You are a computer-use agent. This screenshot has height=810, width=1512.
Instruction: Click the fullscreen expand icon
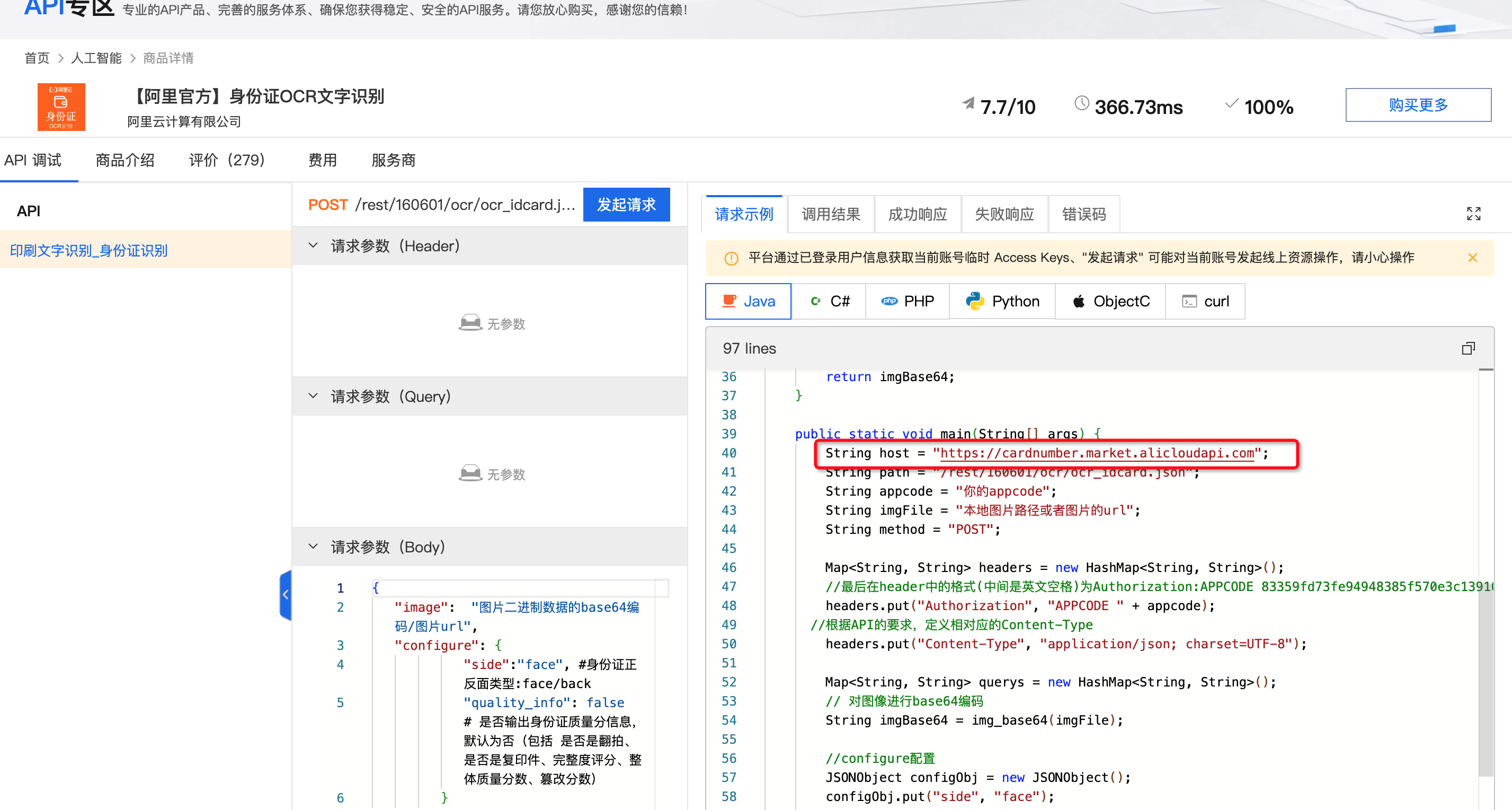click(1473, 214)
